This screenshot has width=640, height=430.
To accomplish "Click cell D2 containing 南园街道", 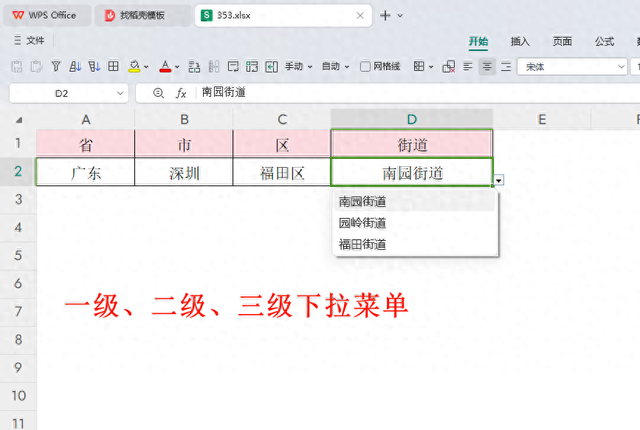I will (x=412, y=172).
